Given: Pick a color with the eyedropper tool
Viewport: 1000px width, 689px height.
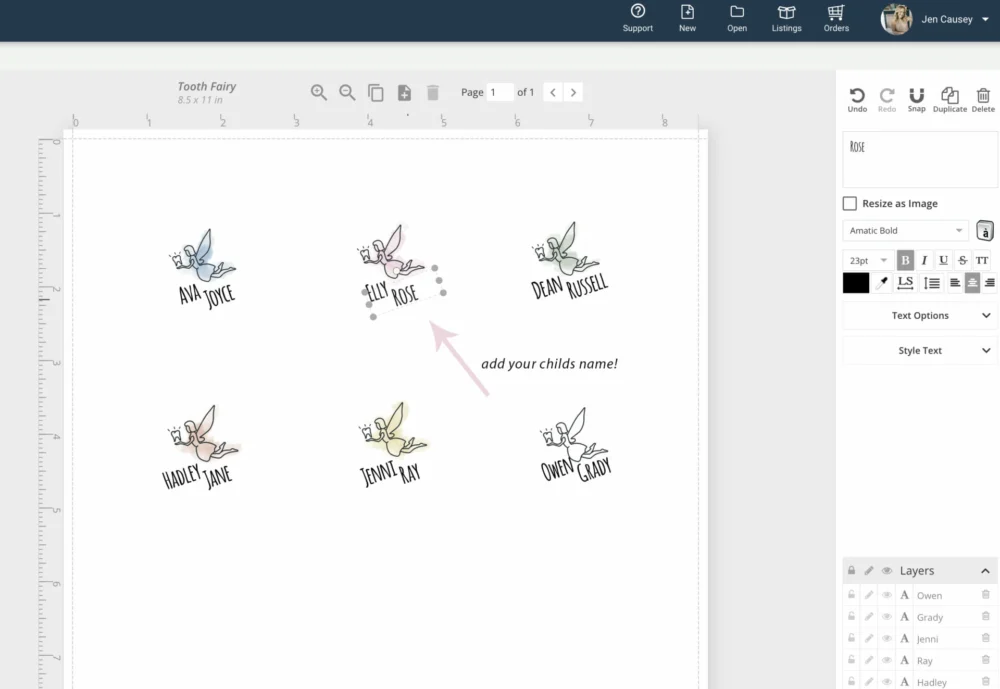Looking at the screenshot, I should pyautogui.click(x=882, y=283).
